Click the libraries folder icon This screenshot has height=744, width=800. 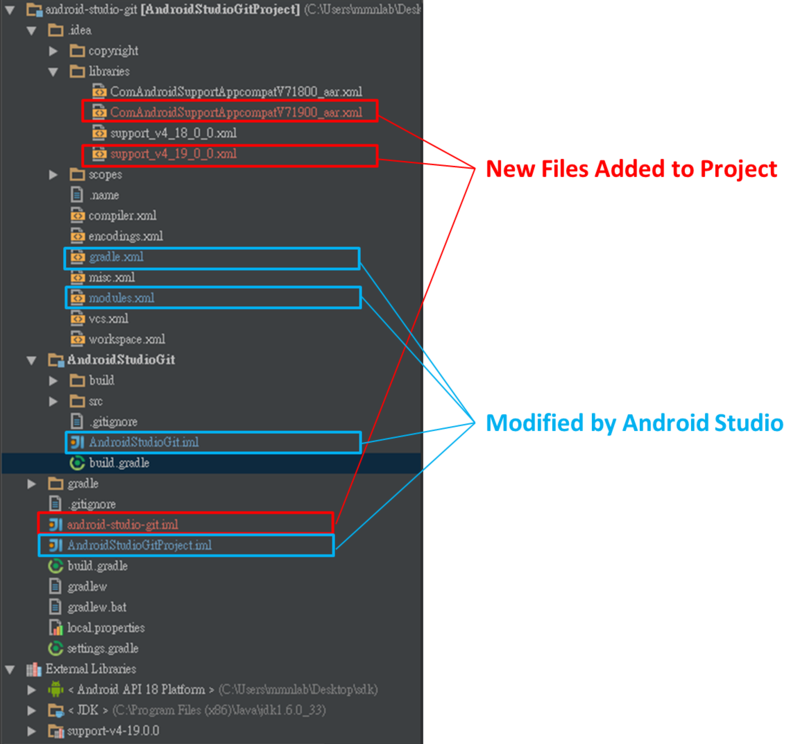(77, 71)
